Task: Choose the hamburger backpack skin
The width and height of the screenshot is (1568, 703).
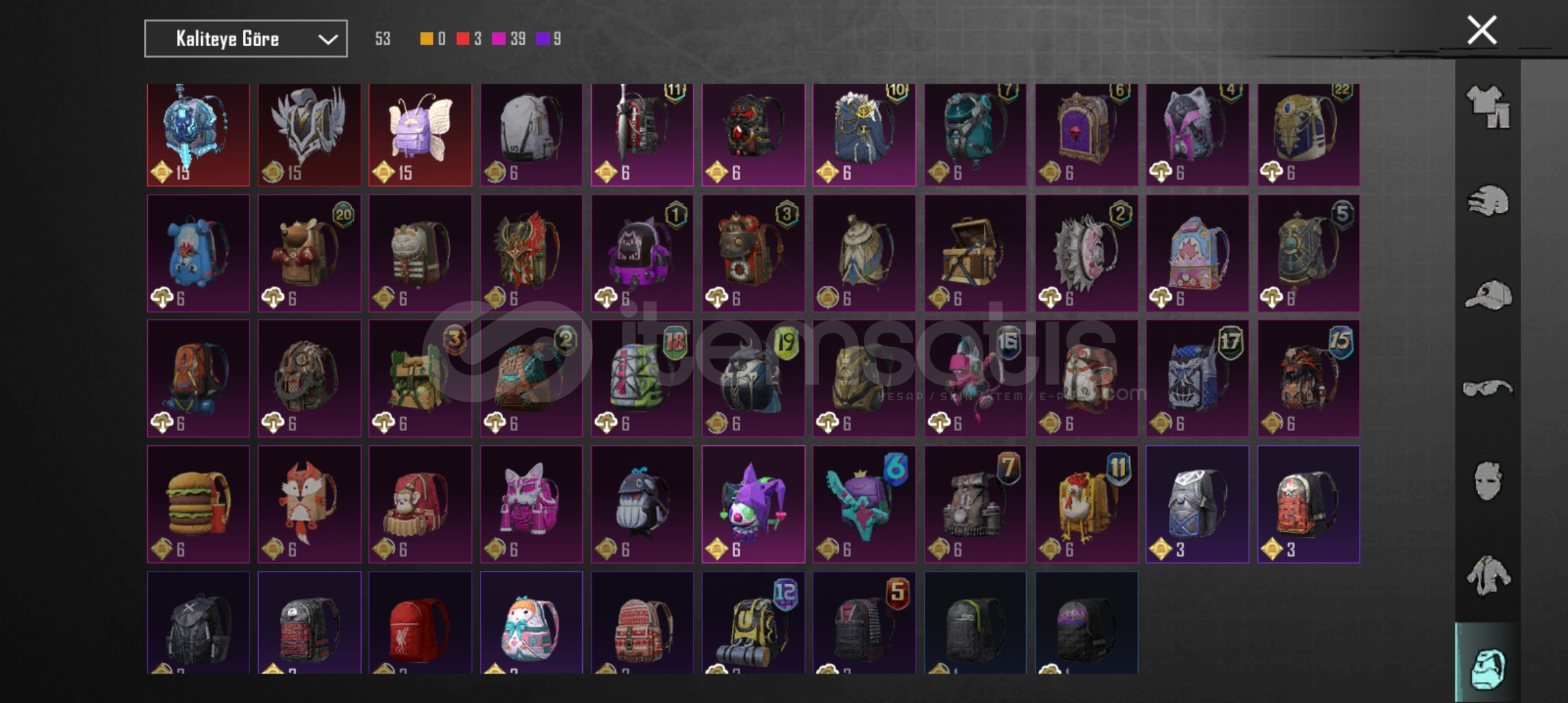Action: click(x=198, y=504)
